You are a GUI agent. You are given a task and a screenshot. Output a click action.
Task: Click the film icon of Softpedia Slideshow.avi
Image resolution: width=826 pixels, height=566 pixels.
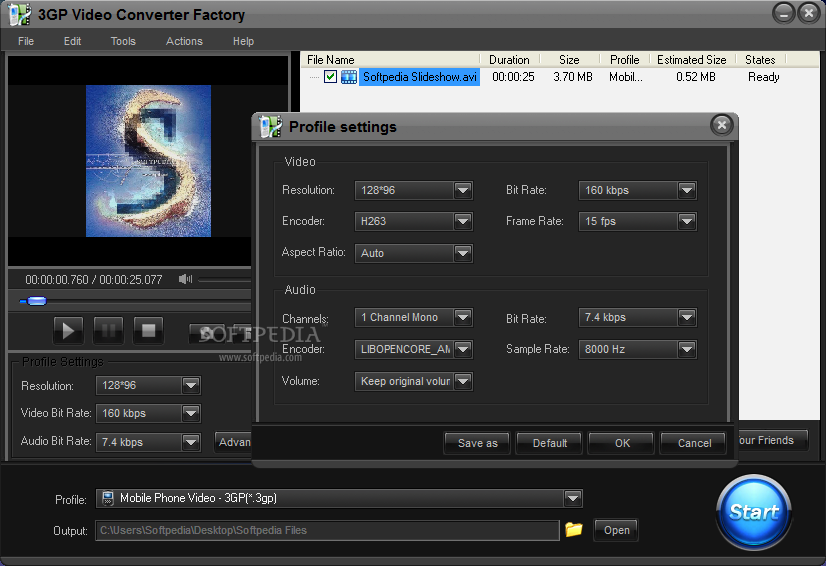coord(349,77)
